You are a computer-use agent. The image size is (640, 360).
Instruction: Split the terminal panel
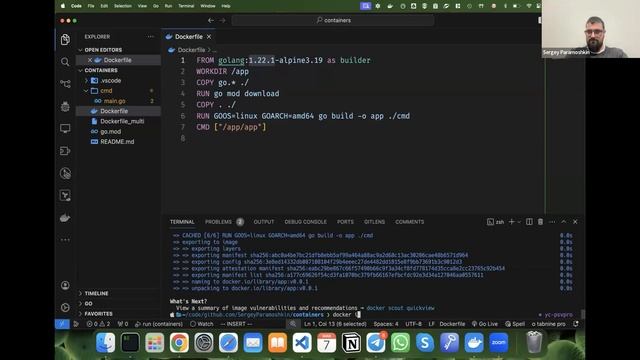click(529, 222)
